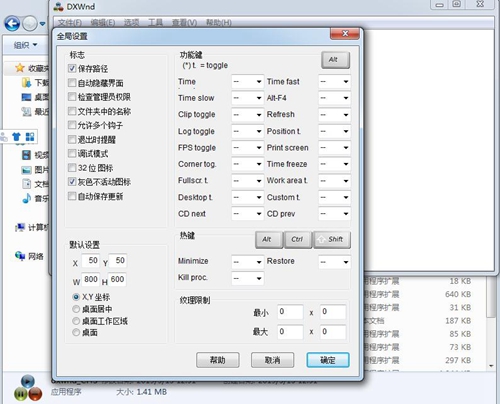Enable 检查管理员权限 checkbox
The width and height of the screenshot is (500, 404).
[72, 97]
